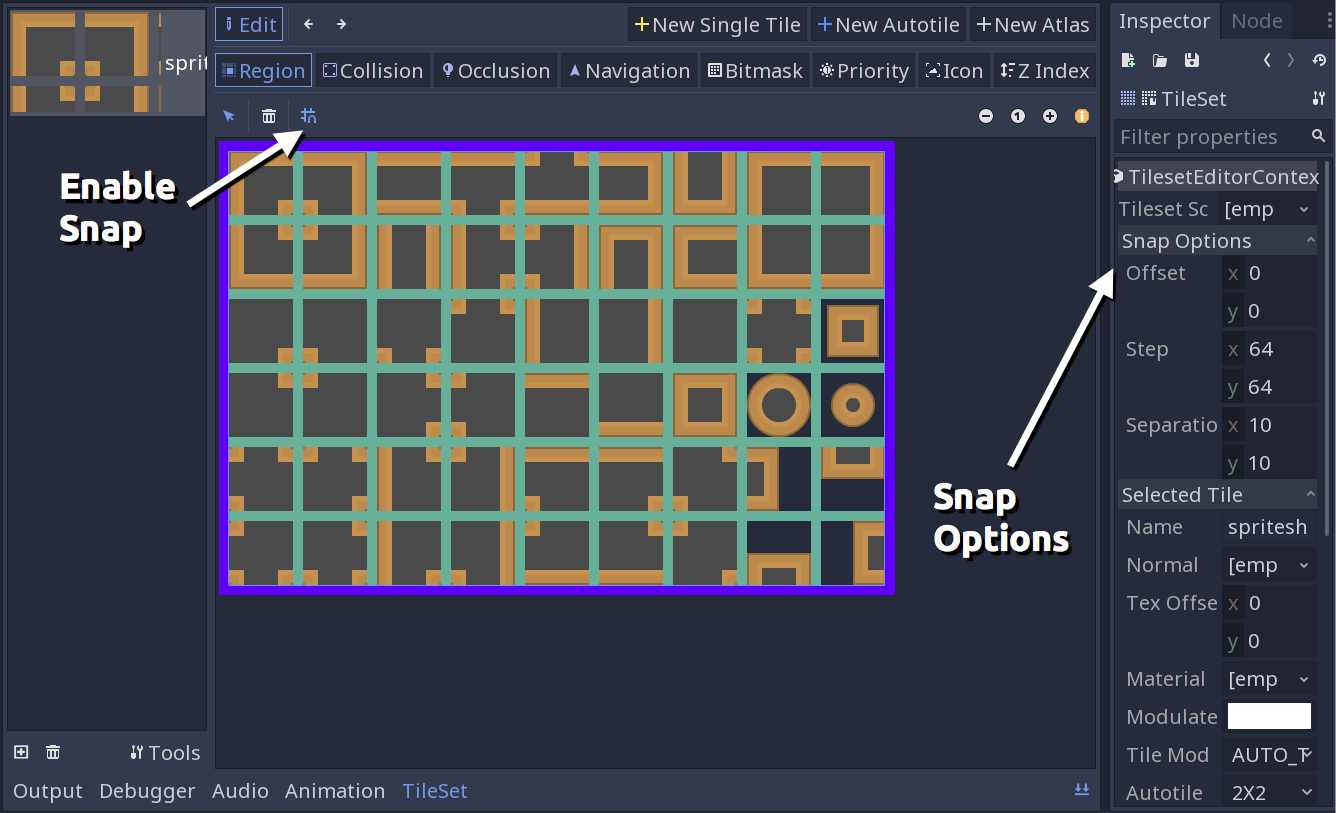
Task: Create a new resource in the Inspector
Action: pyautogui.click(x=1128, y=60)
